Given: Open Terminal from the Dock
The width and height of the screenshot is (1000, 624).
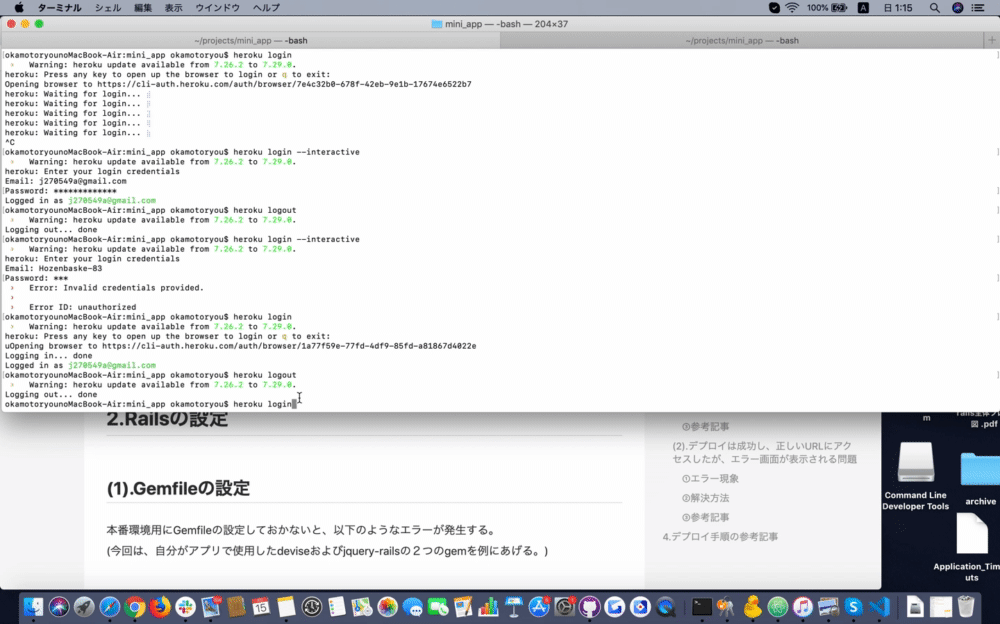Looking at the screenshot, I should [702, 606].
